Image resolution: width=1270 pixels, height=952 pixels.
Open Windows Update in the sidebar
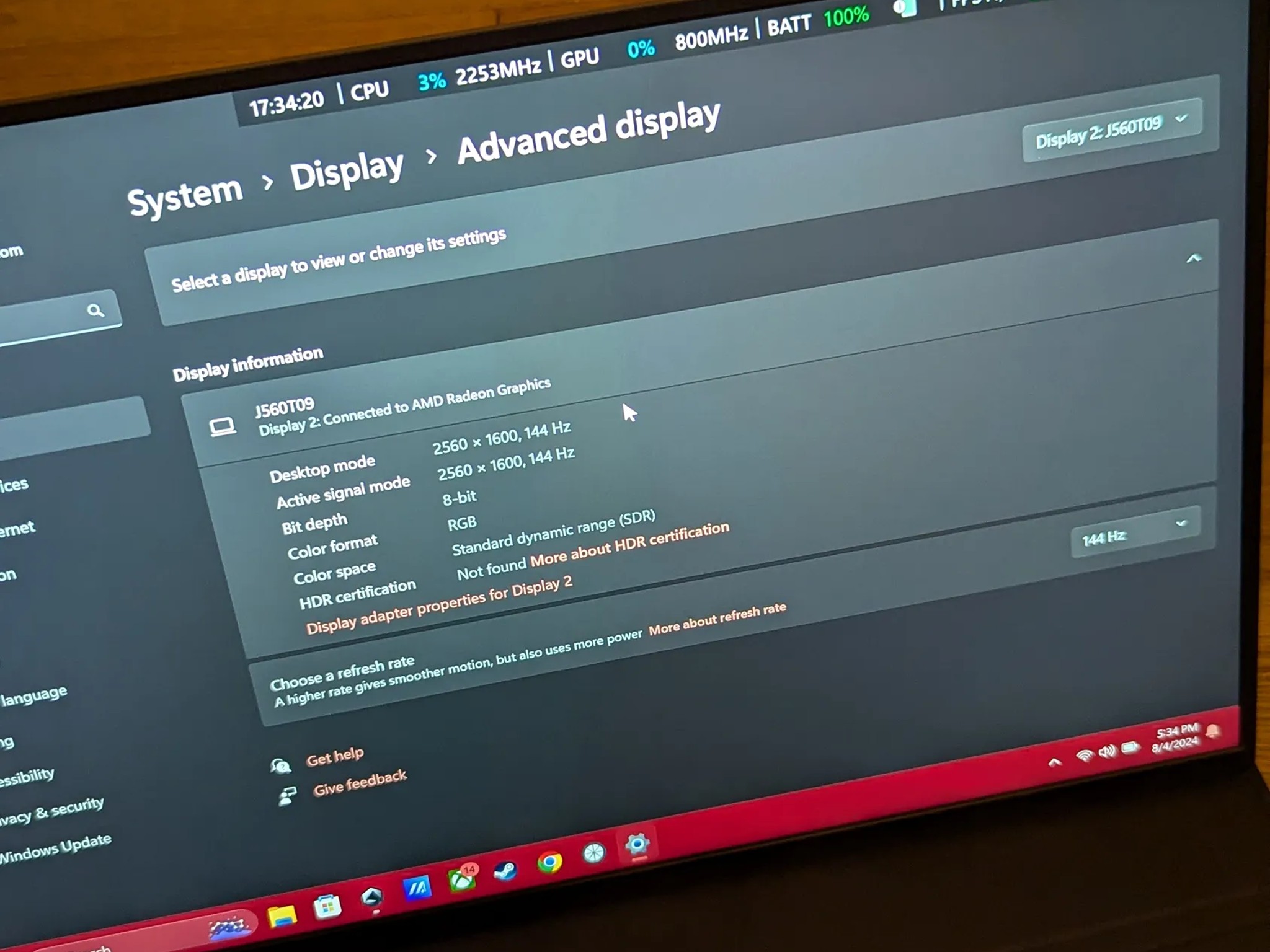tap(55, 849)
